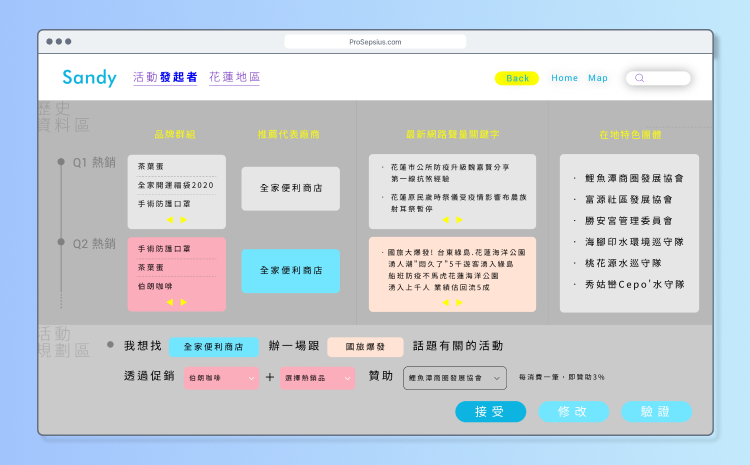
Task: Click left yellow arrow under peach news card
Action: [445, 301]
